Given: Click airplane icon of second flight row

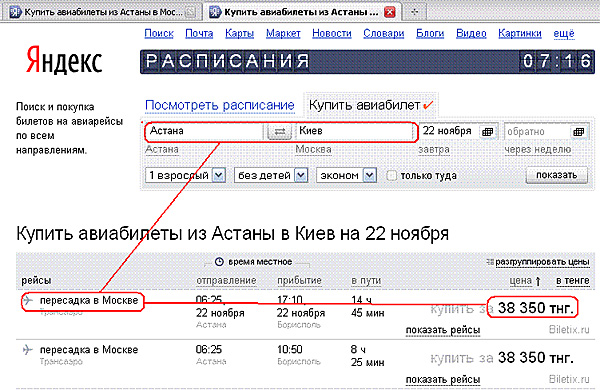Looking at the screenshot, I should coord(28,349).
